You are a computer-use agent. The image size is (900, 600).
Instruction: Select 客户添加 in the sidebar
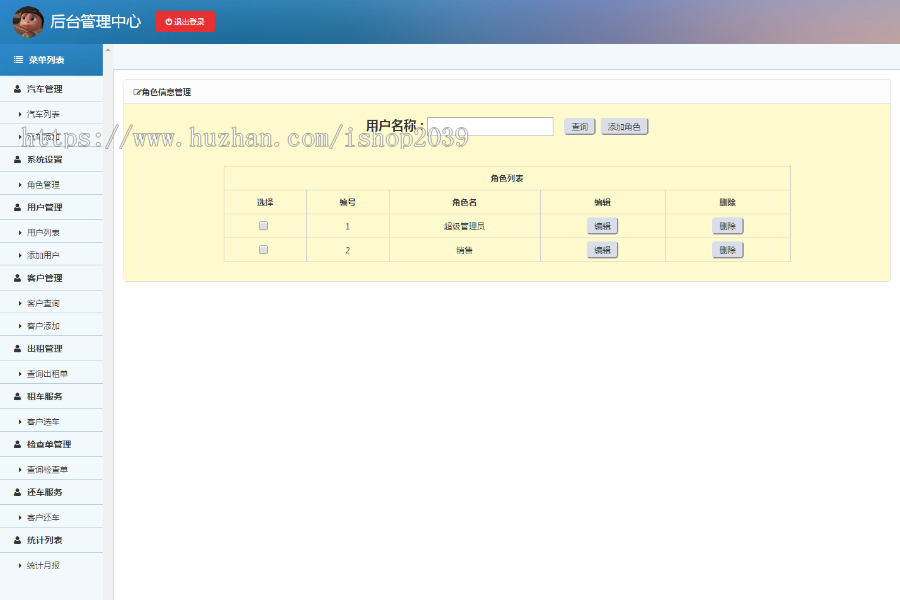(43, 326)
